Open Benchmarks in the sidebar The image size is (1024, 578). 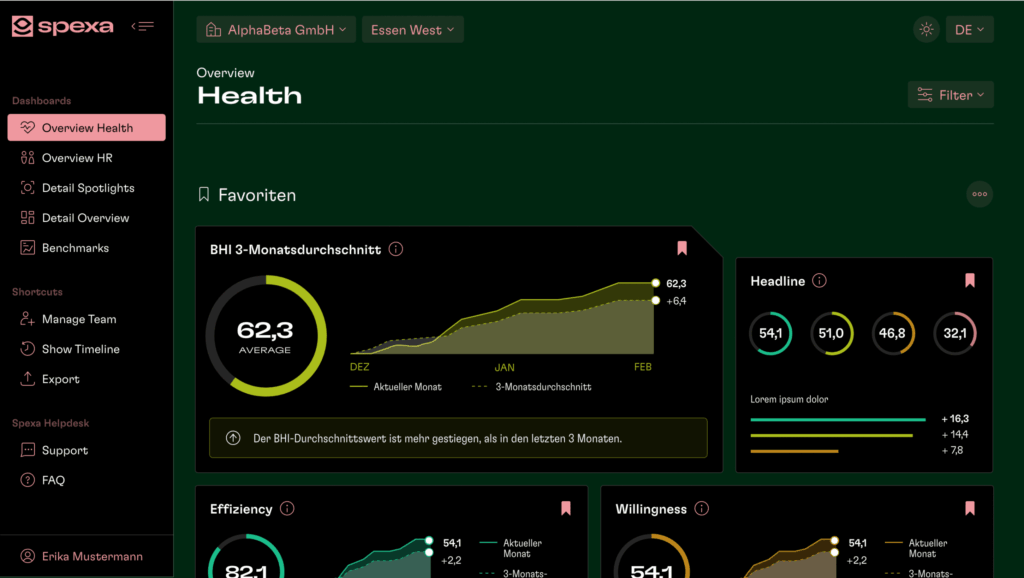[x=75, y=248]
